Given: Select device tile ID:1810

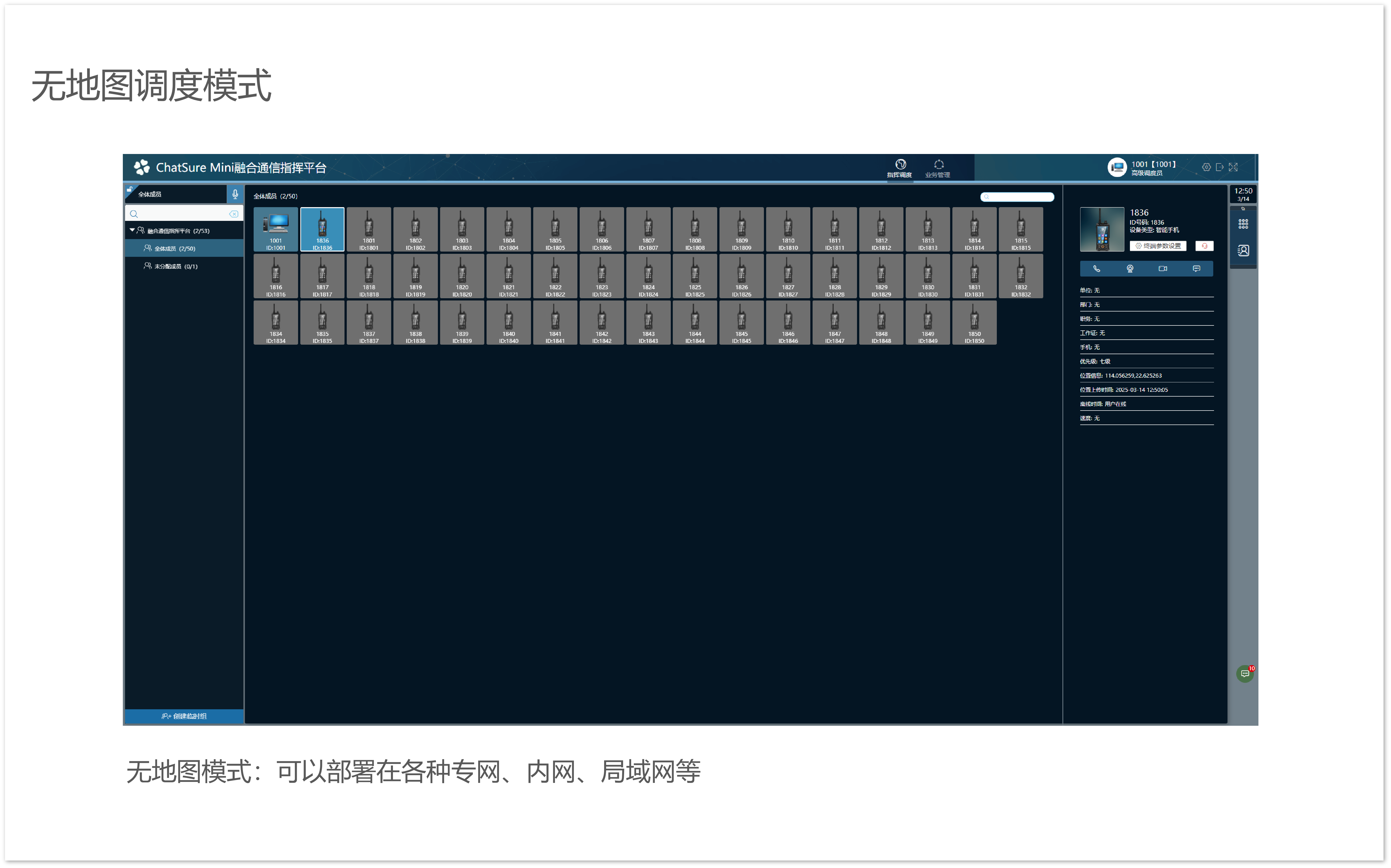Looking at the screenshot, I should pyautogui.click(x=788, y=229).
